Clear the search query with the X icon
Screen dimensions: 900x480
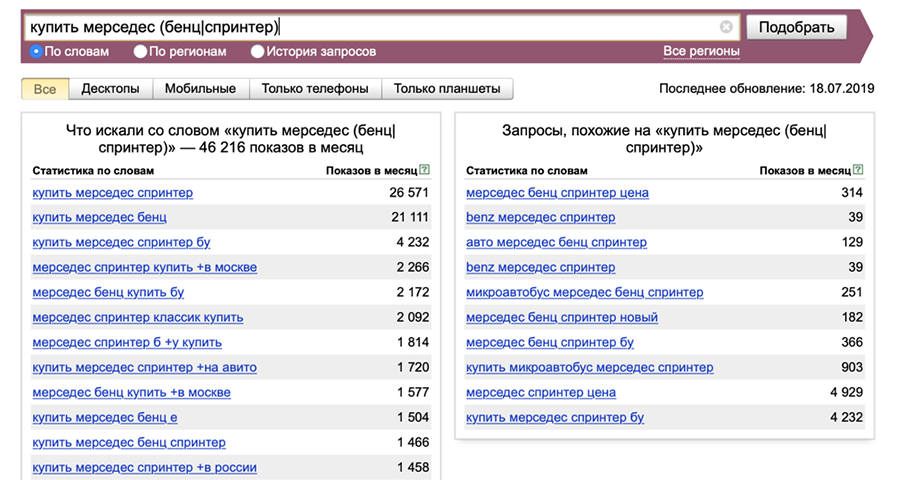[x=726, y=27]
